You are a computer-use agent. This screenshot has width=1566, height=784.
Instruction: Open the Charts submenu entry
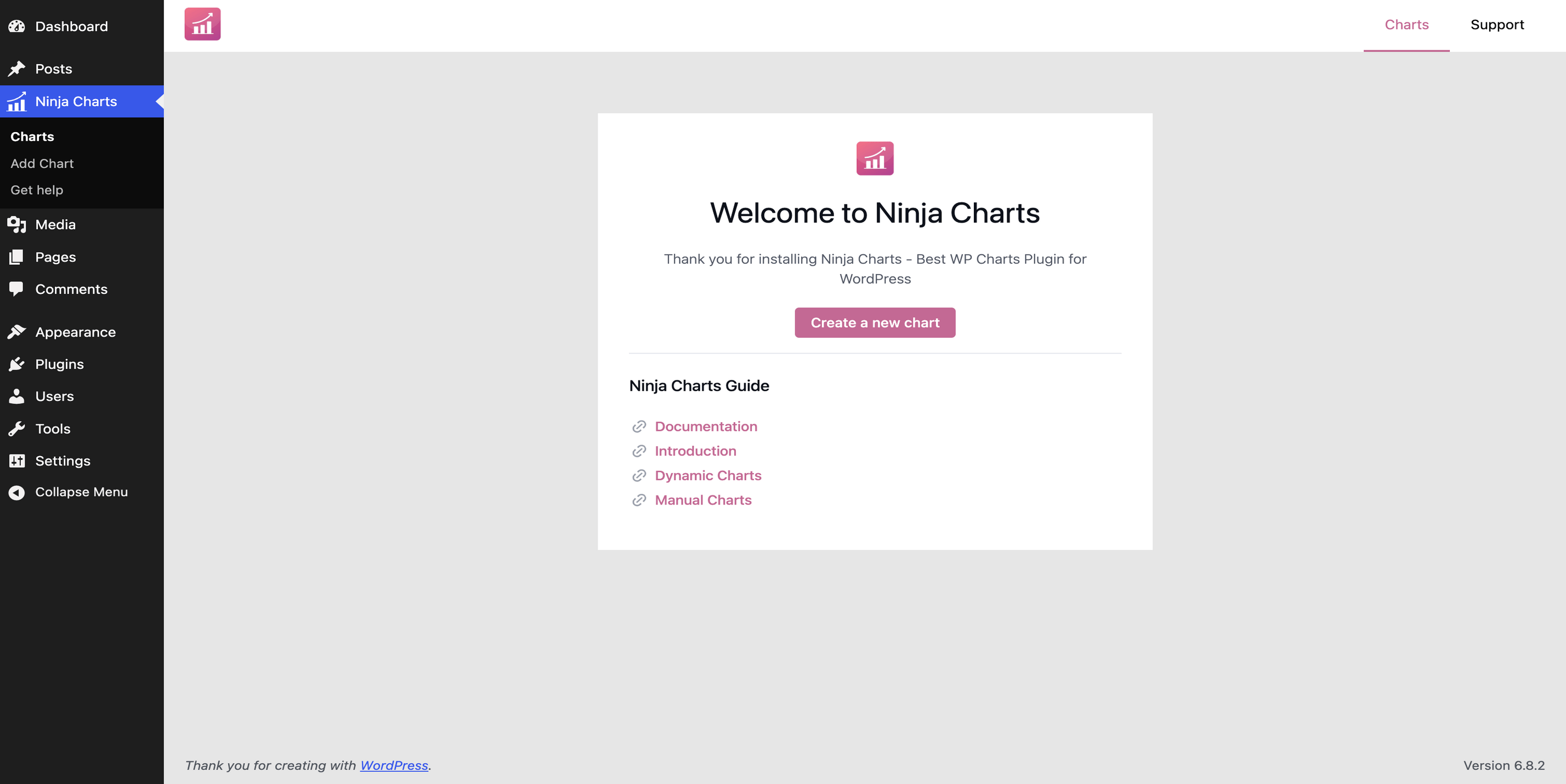pos(32,137)
